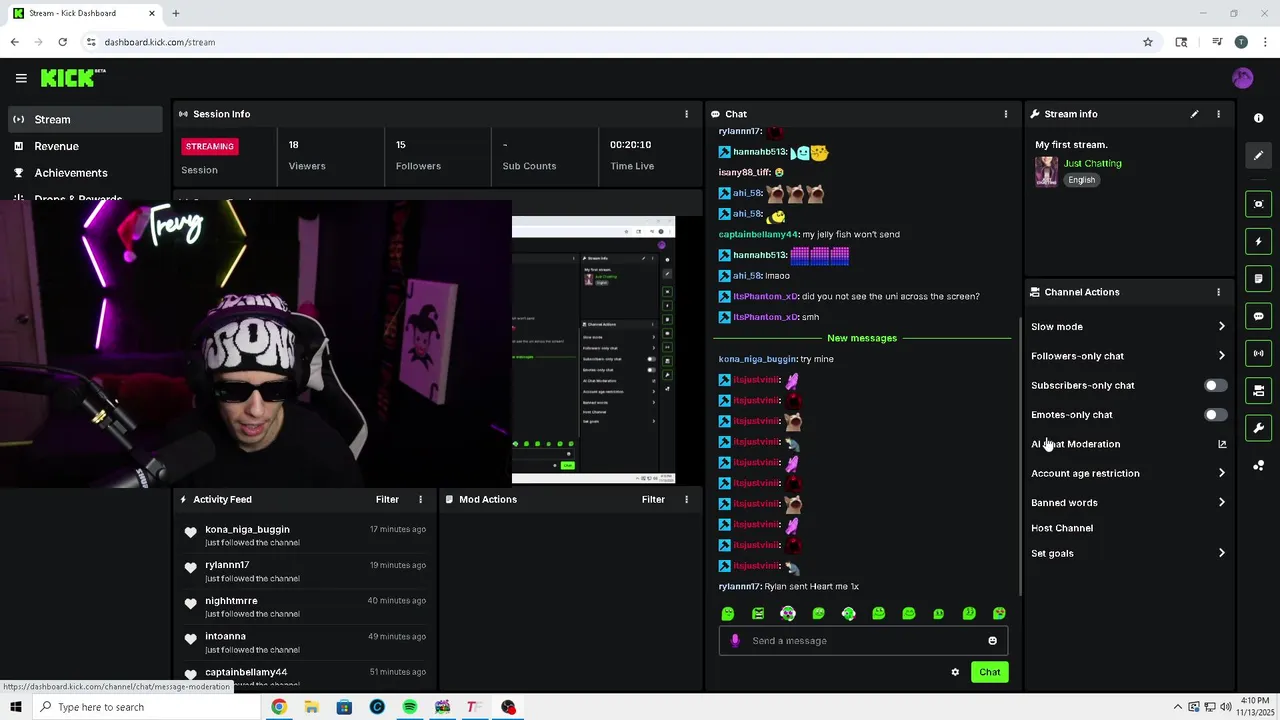
Task: Click Host Channel action
Action: coord(1062,528)
